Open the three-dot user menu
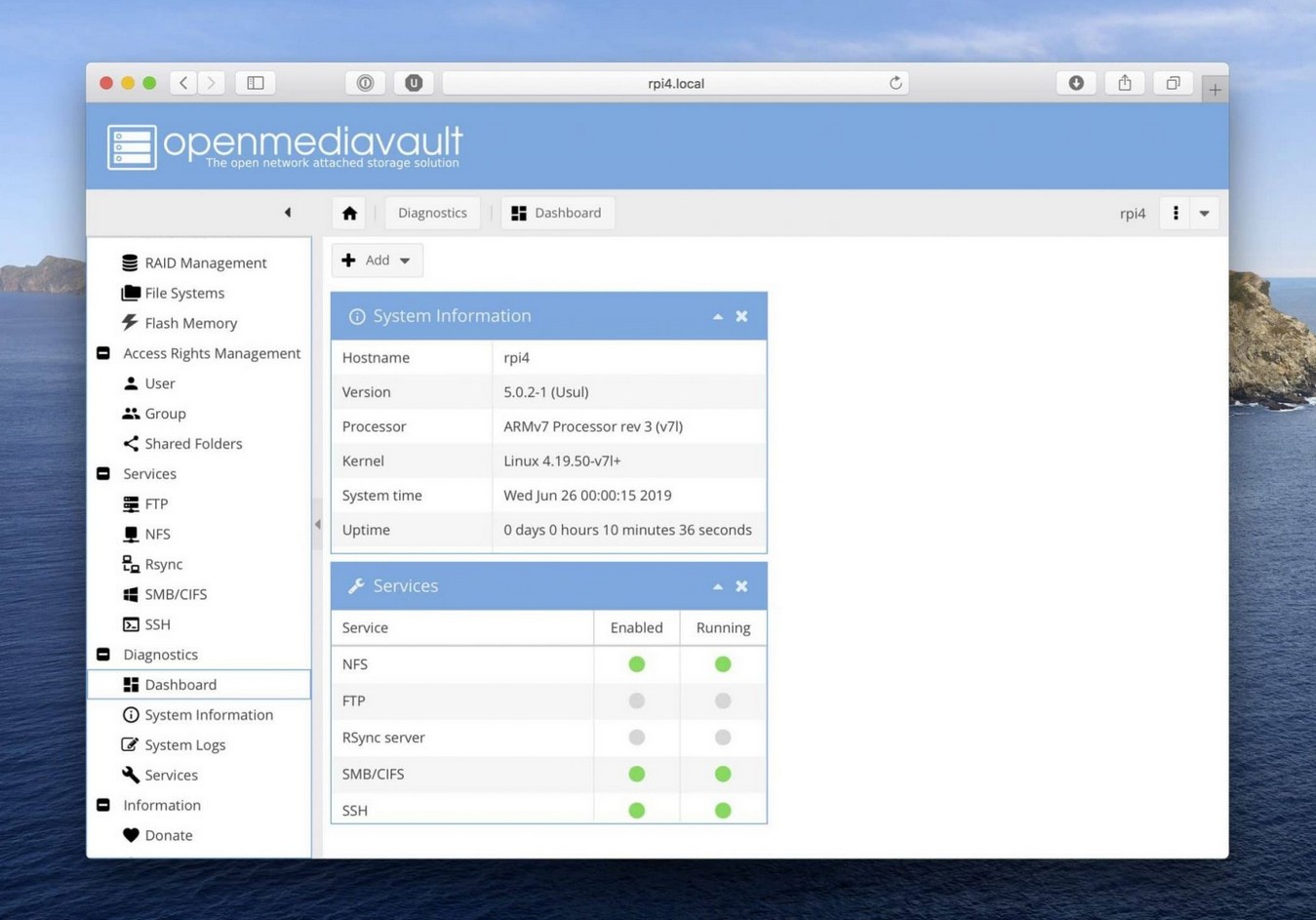Viewport: 1316px width, 920px height. pos(1176,213)
